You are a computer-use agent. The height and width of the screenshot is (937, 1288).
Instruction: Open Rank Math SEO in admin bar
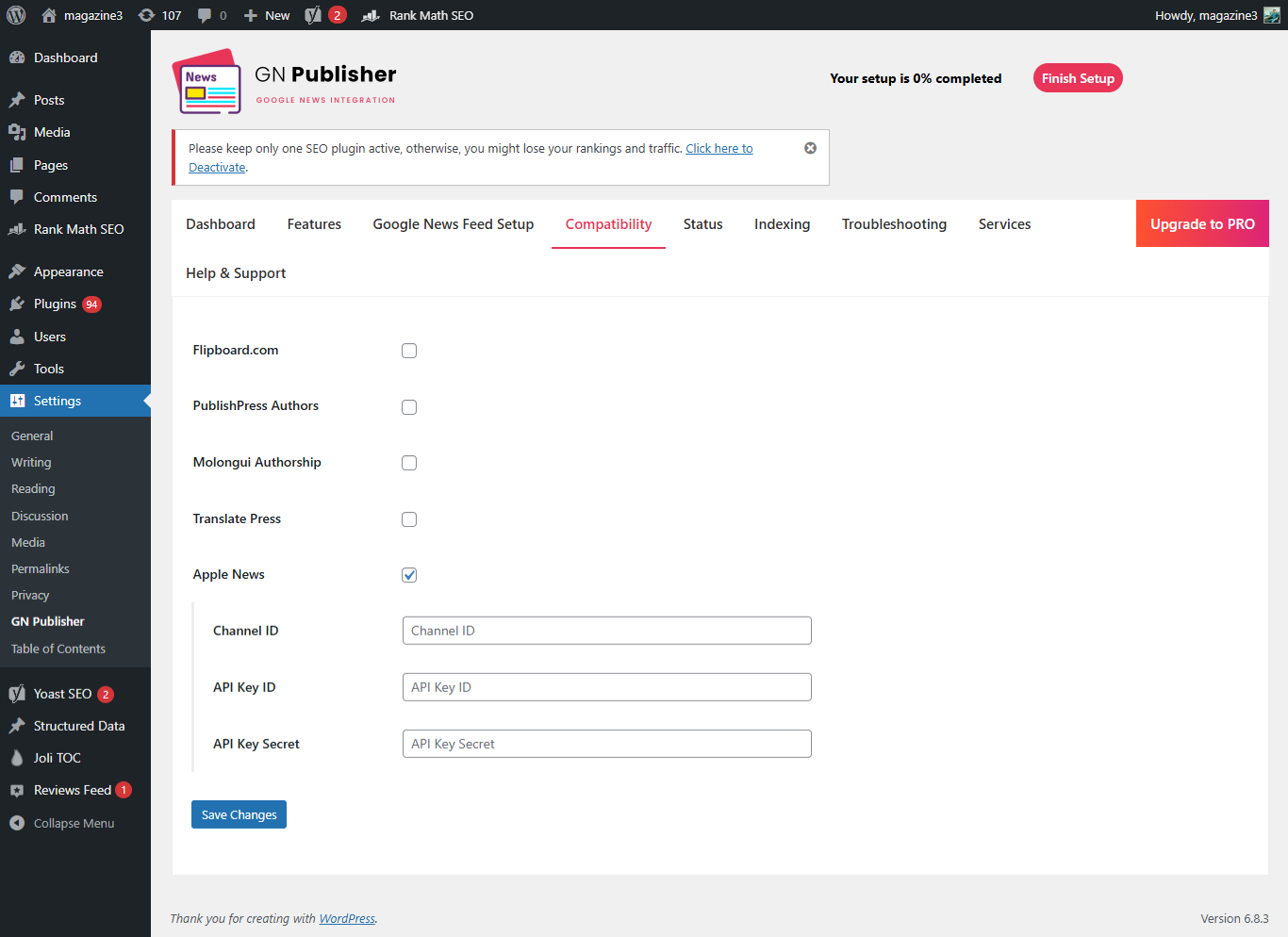tap(418, 15)
